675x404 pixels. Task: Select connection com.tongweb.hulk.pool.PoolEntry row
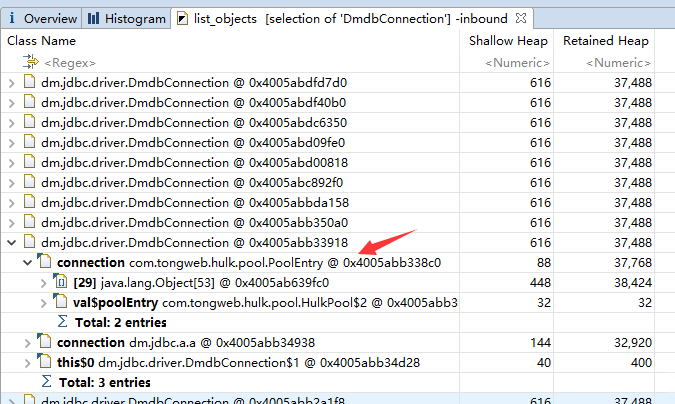[327, 263]
